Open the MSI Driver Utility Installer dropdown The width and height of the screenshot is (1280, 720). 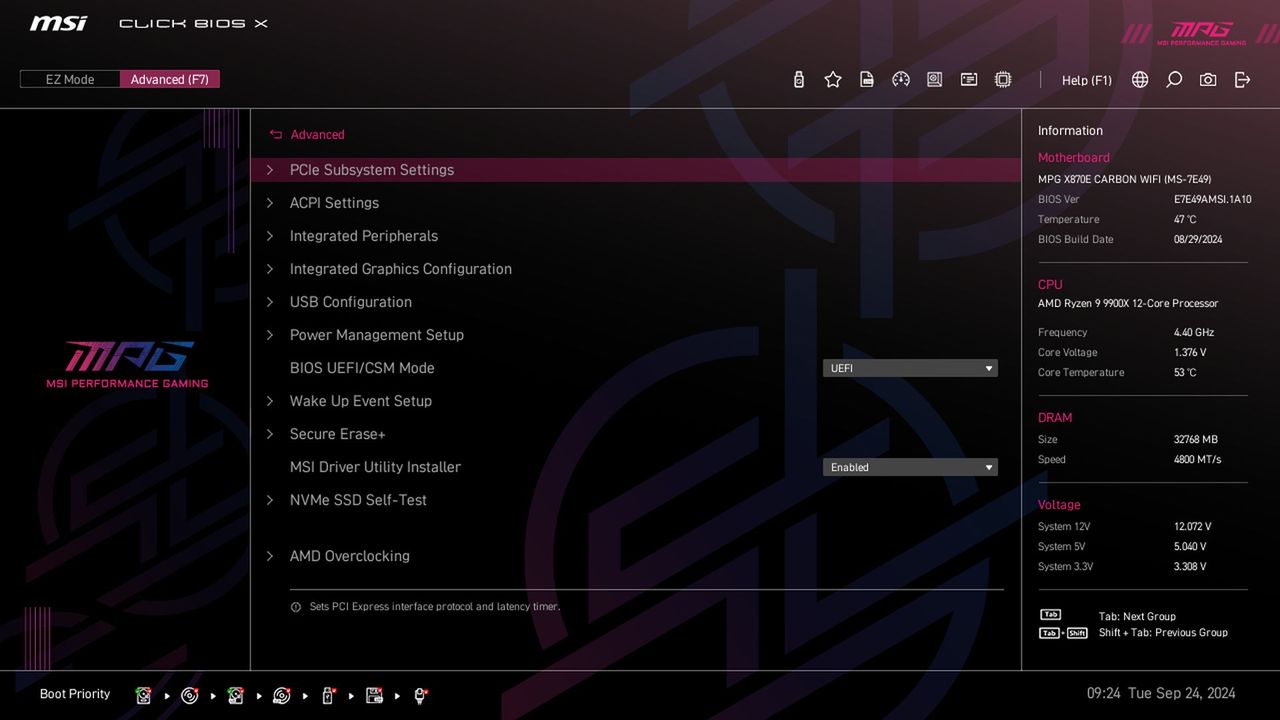pos(910,467)
